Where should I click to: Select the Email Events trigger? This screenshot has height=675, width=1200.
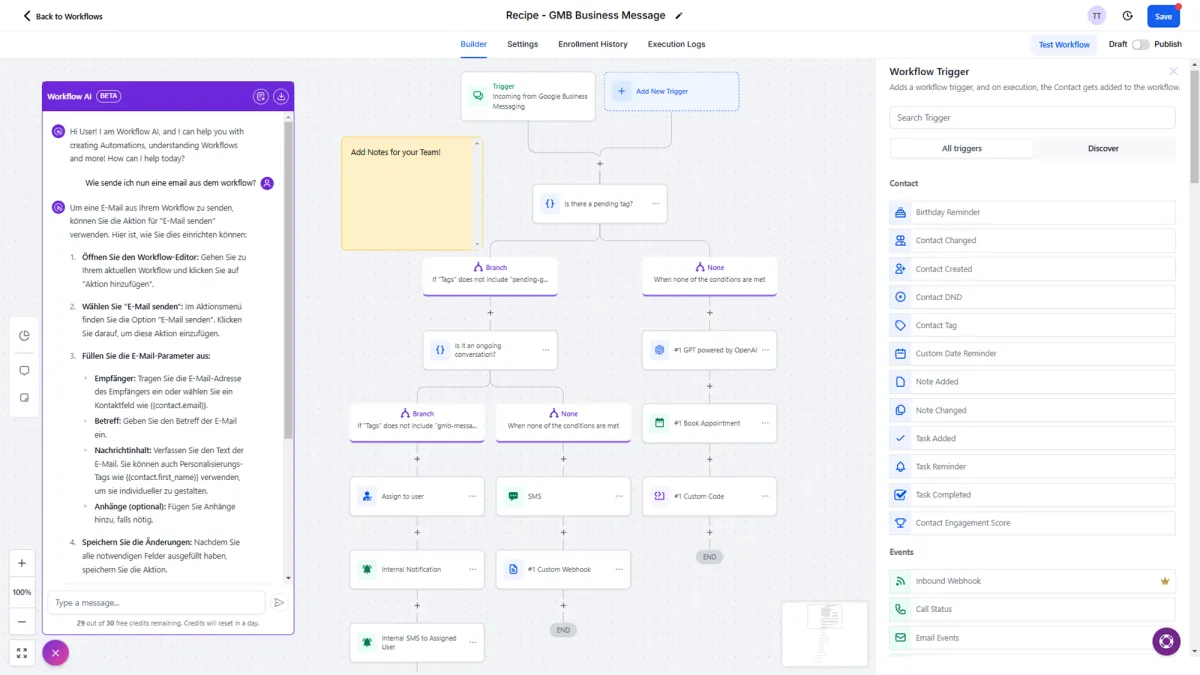pos(1032,637)
